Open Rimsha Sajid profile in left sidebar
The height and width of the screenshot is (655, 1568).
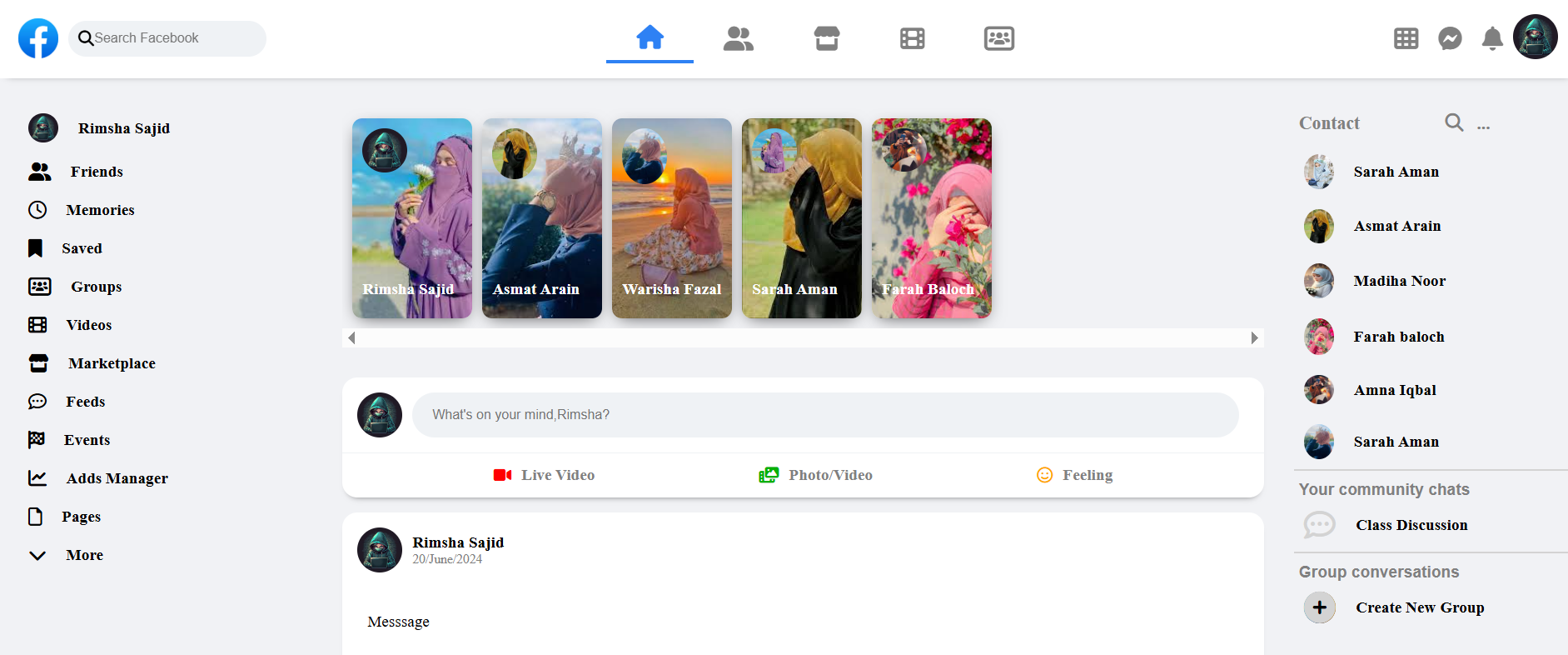pyautogui.click(x=100, y=128)
